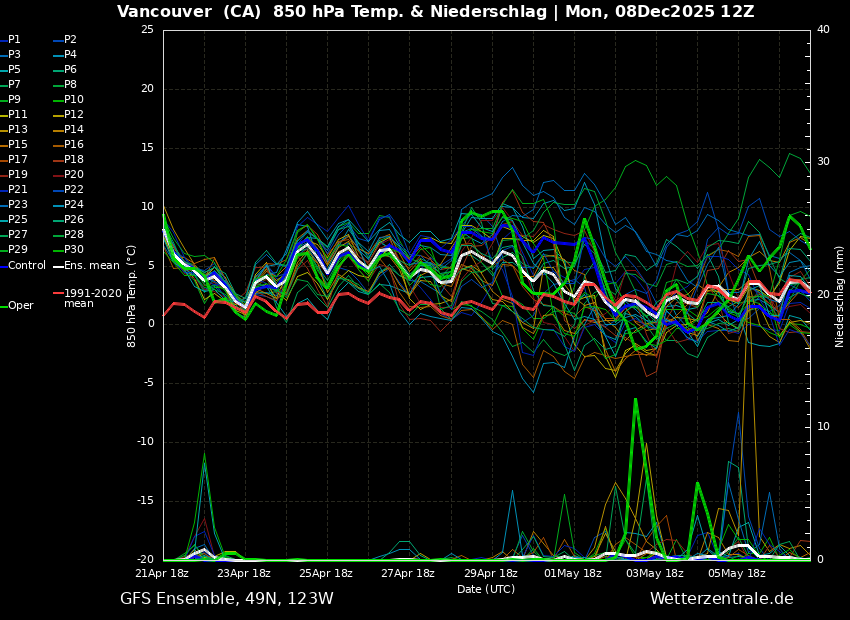This screenshot has height=620, width=850.
Task: Select the P22 legend entry
Action: point(74,190)
